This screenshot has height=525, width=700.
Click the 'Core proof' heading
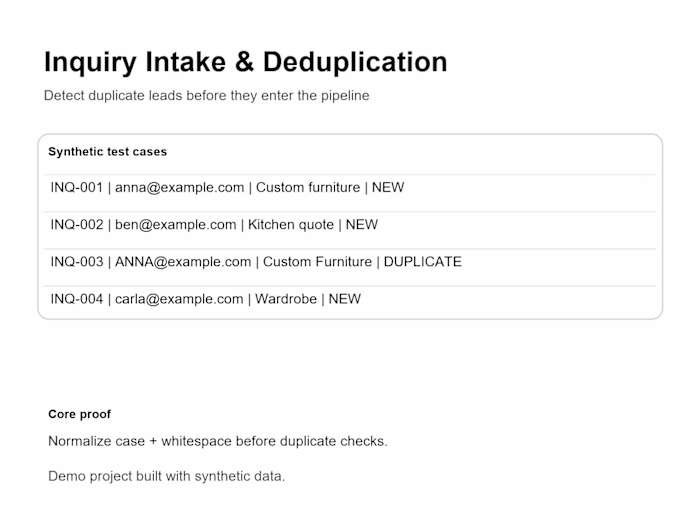[79, 414]
